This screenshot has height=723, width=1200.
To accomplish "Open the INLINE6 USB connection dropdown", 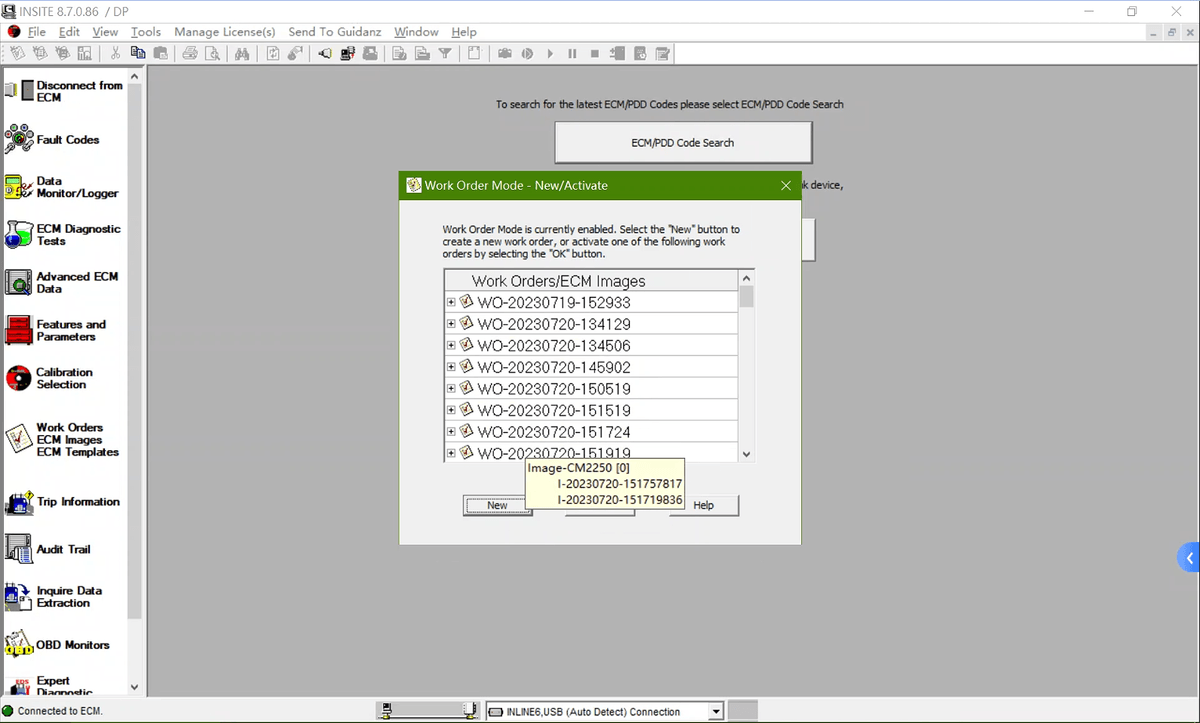I will pyautogui.click(x=715, y=712).
